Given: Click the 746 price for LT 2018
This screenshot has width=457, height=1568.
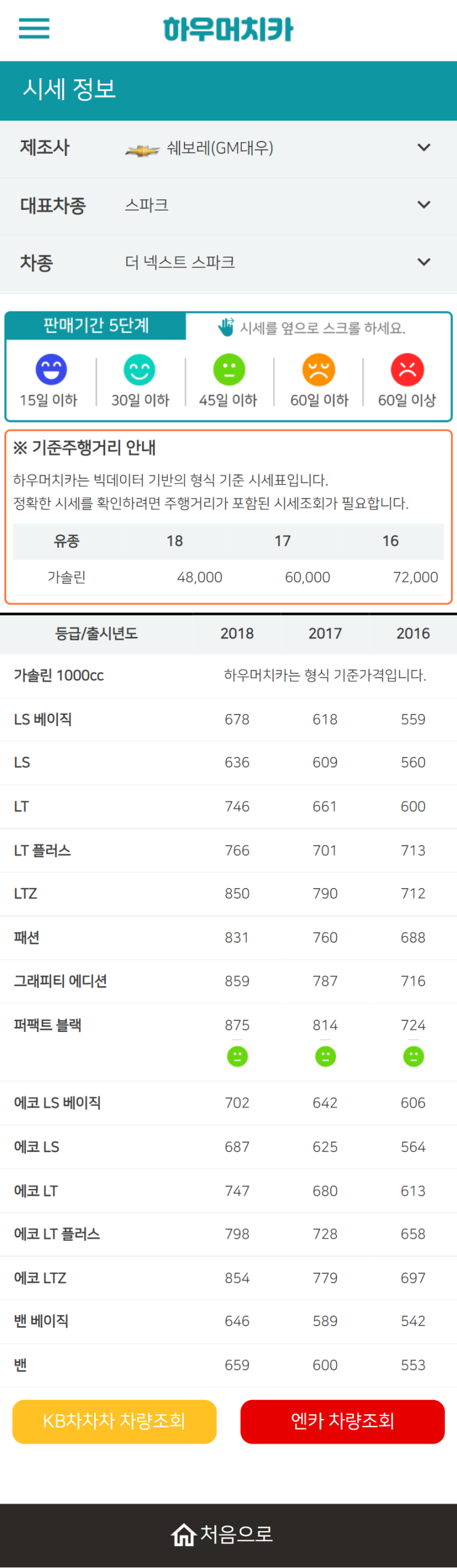Looking at the screenshot, I should (237, 807).
